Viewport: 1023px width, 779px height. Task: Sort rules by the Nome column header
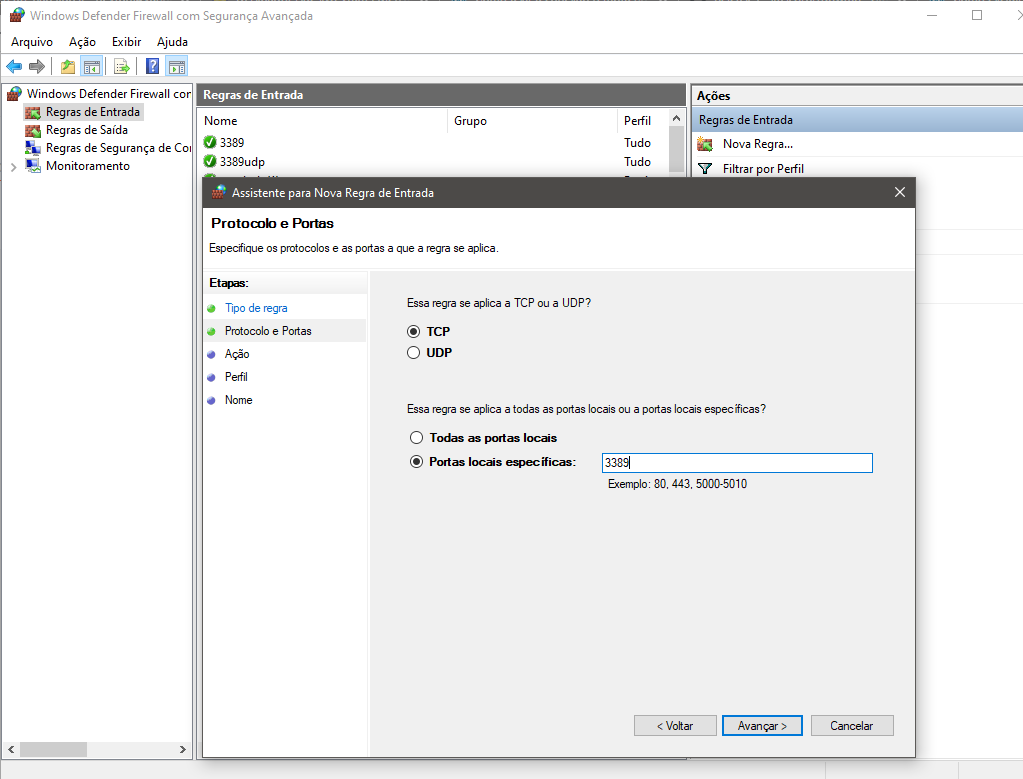(x=322, y=121)
